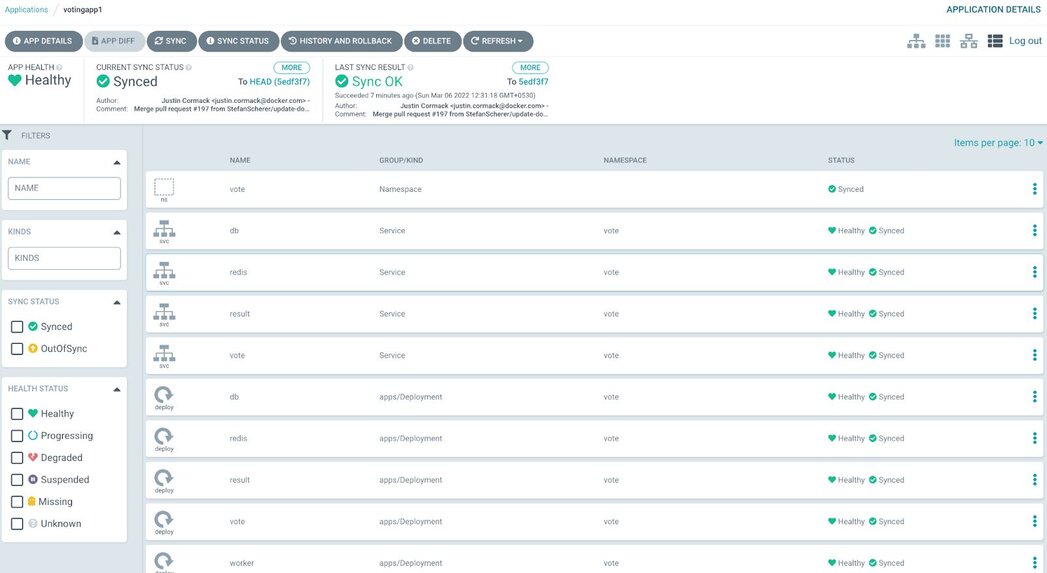Collapse the HEALTH STATUS filter section
Screen dimensions: 1047x573
117,389
